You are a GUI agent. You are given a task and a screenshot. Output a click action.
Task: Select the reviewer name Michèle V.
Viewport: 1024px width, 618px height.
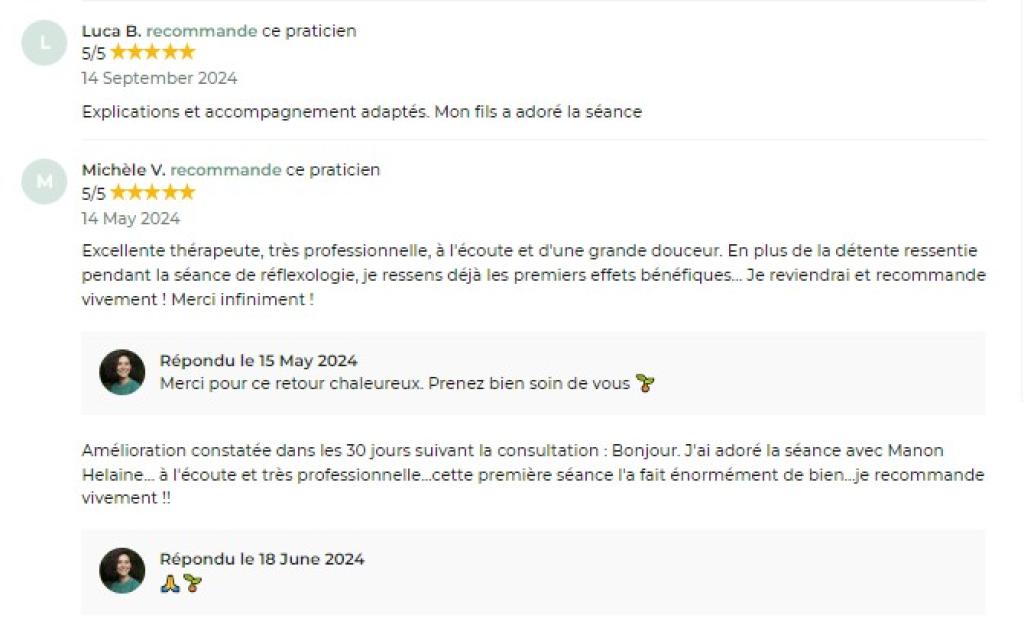click(123, 170)
